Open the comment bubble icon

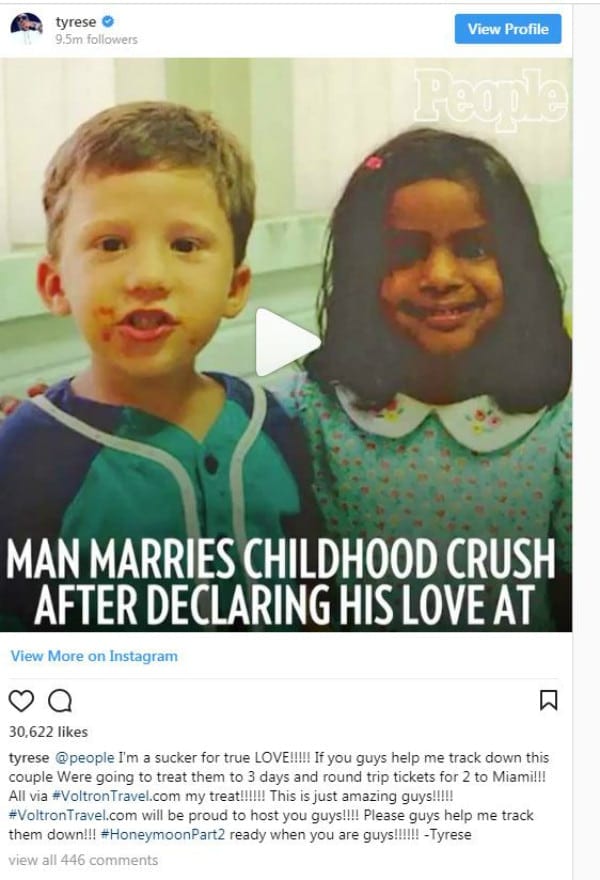tap(59, 700)
